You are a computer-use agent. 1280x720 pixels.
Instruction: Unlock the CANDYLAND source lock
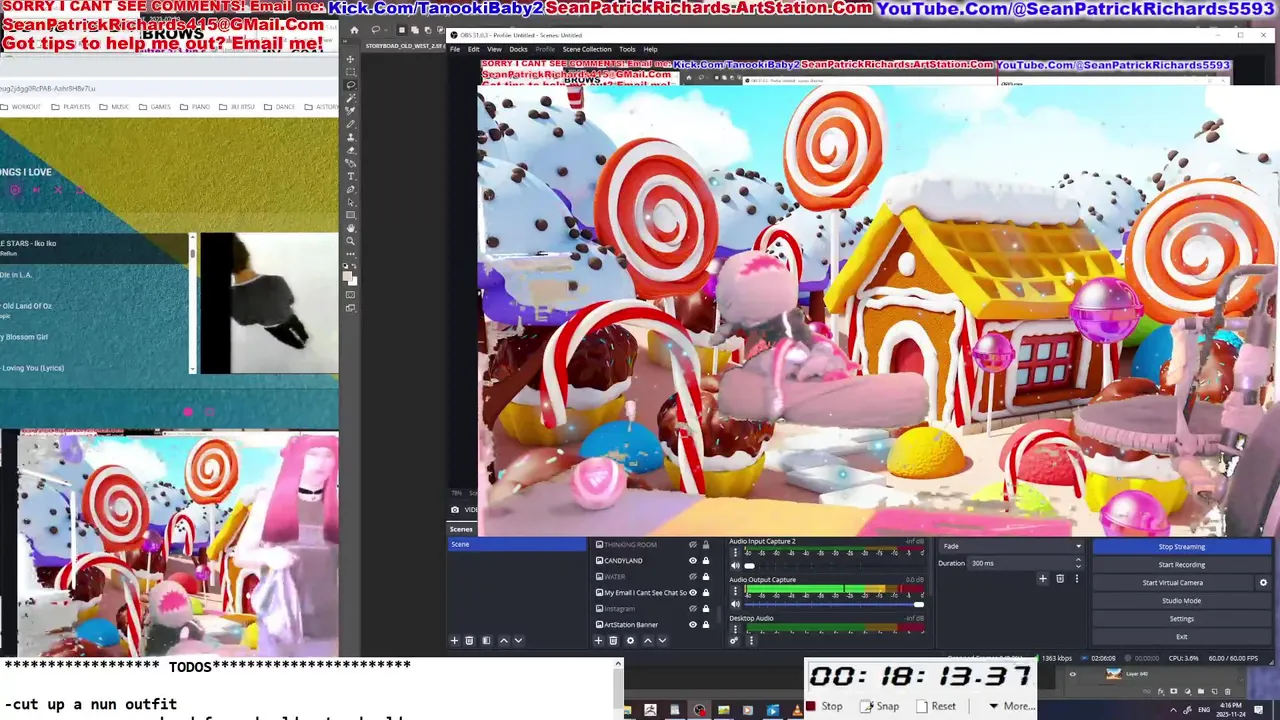706,560
